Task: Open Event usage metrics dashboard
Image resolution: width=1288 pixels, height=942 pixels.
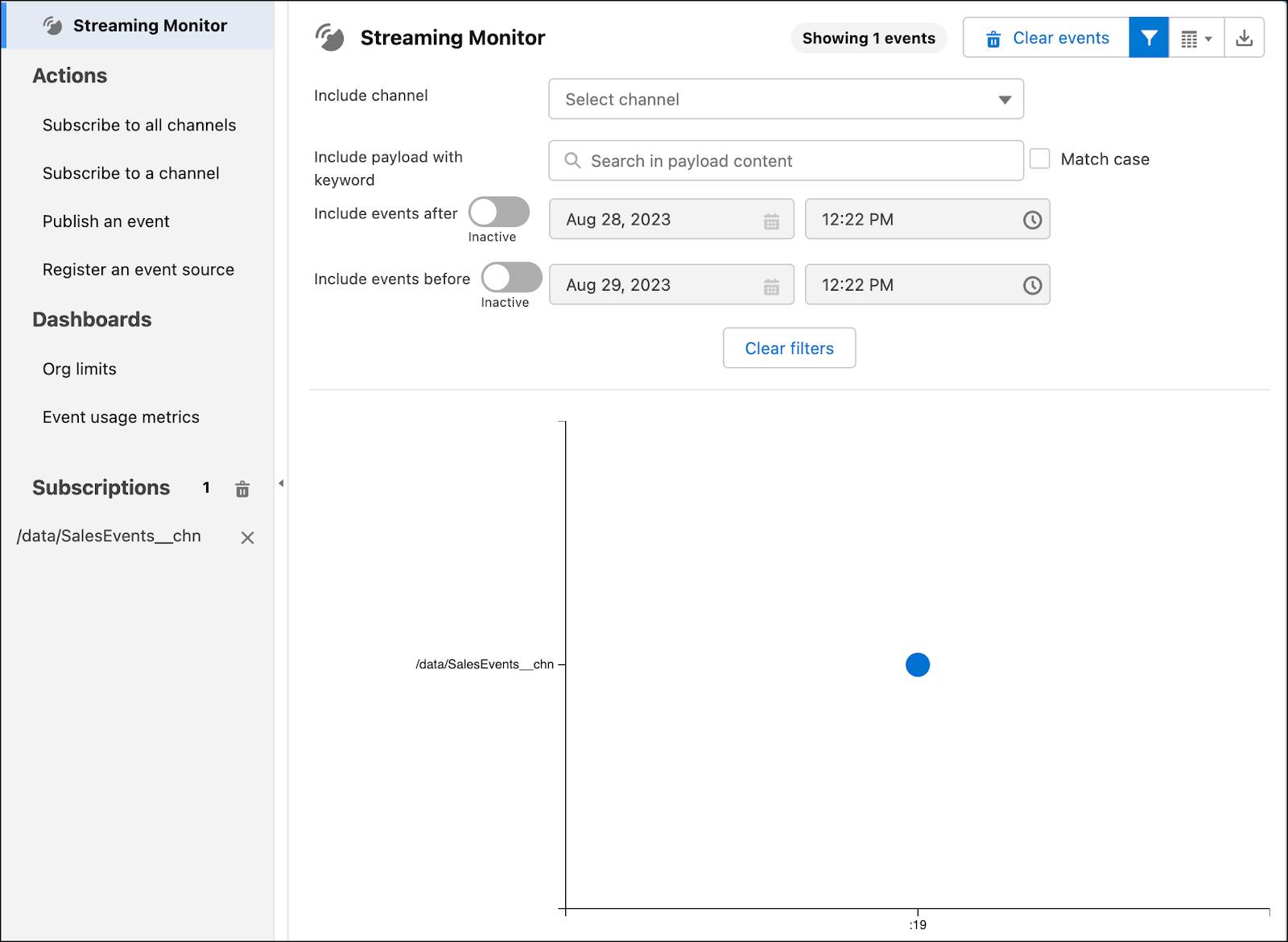Action: click(121, 418)
